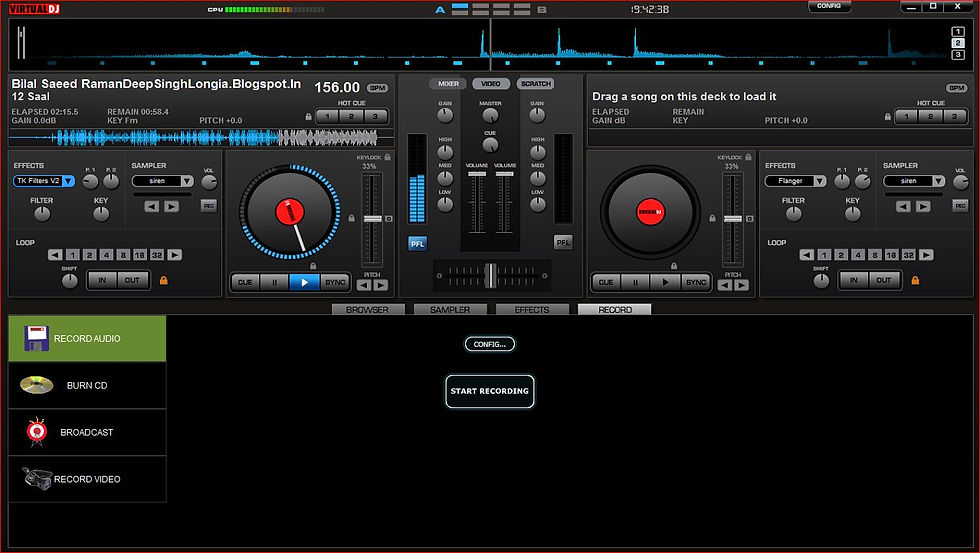Click the left sampler REC button

tap(209, 206)
